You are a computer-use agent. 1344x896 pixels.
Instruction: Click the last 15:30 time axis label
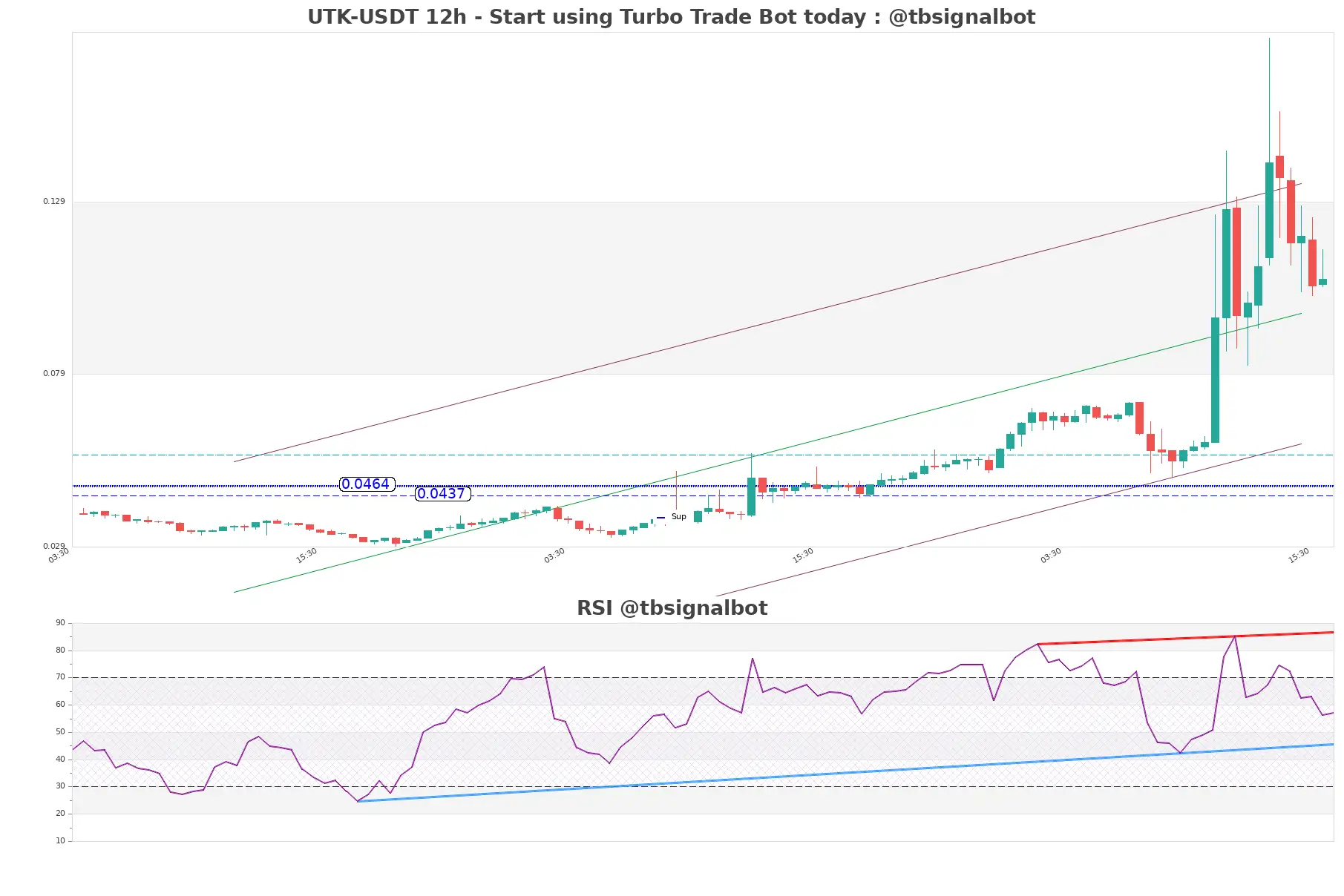1299,556
